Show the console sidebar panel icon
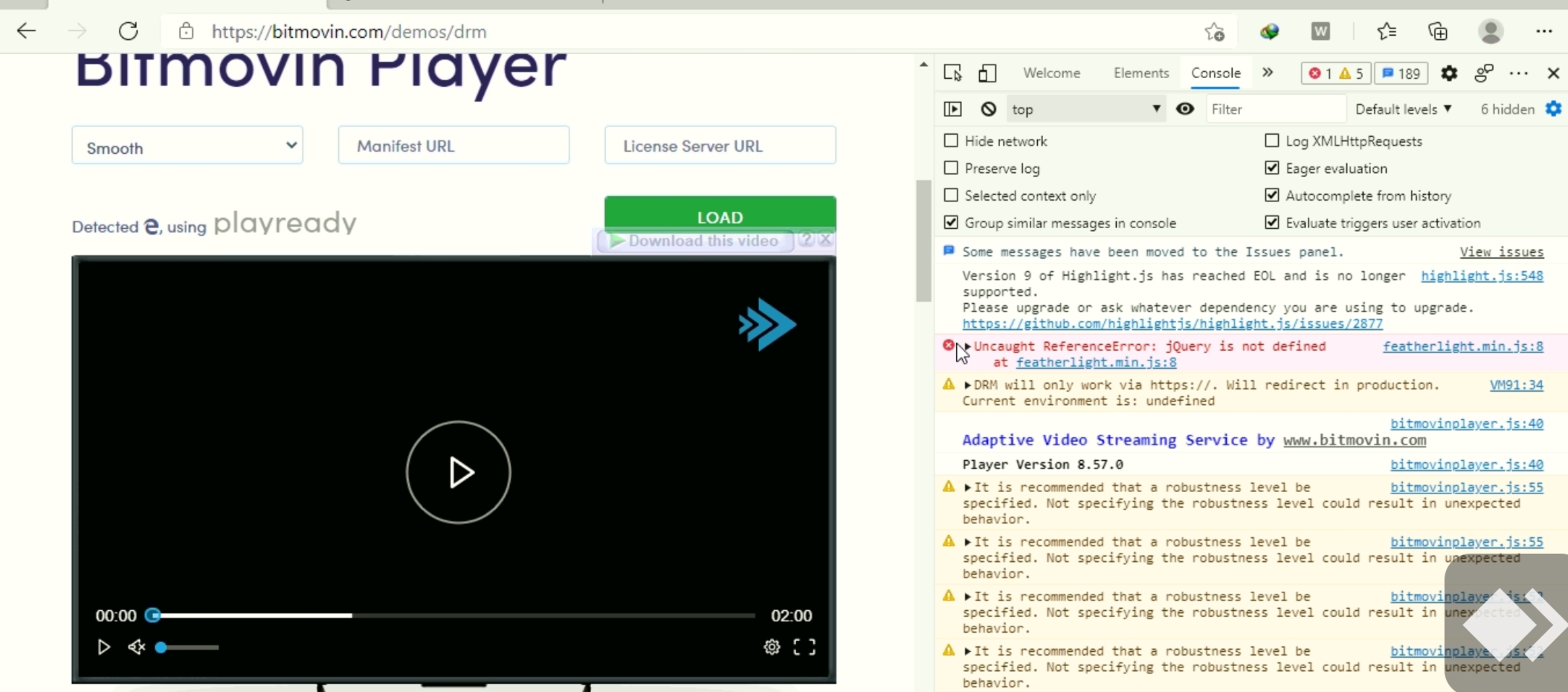 pyautogui.click(x=952, y=109)
